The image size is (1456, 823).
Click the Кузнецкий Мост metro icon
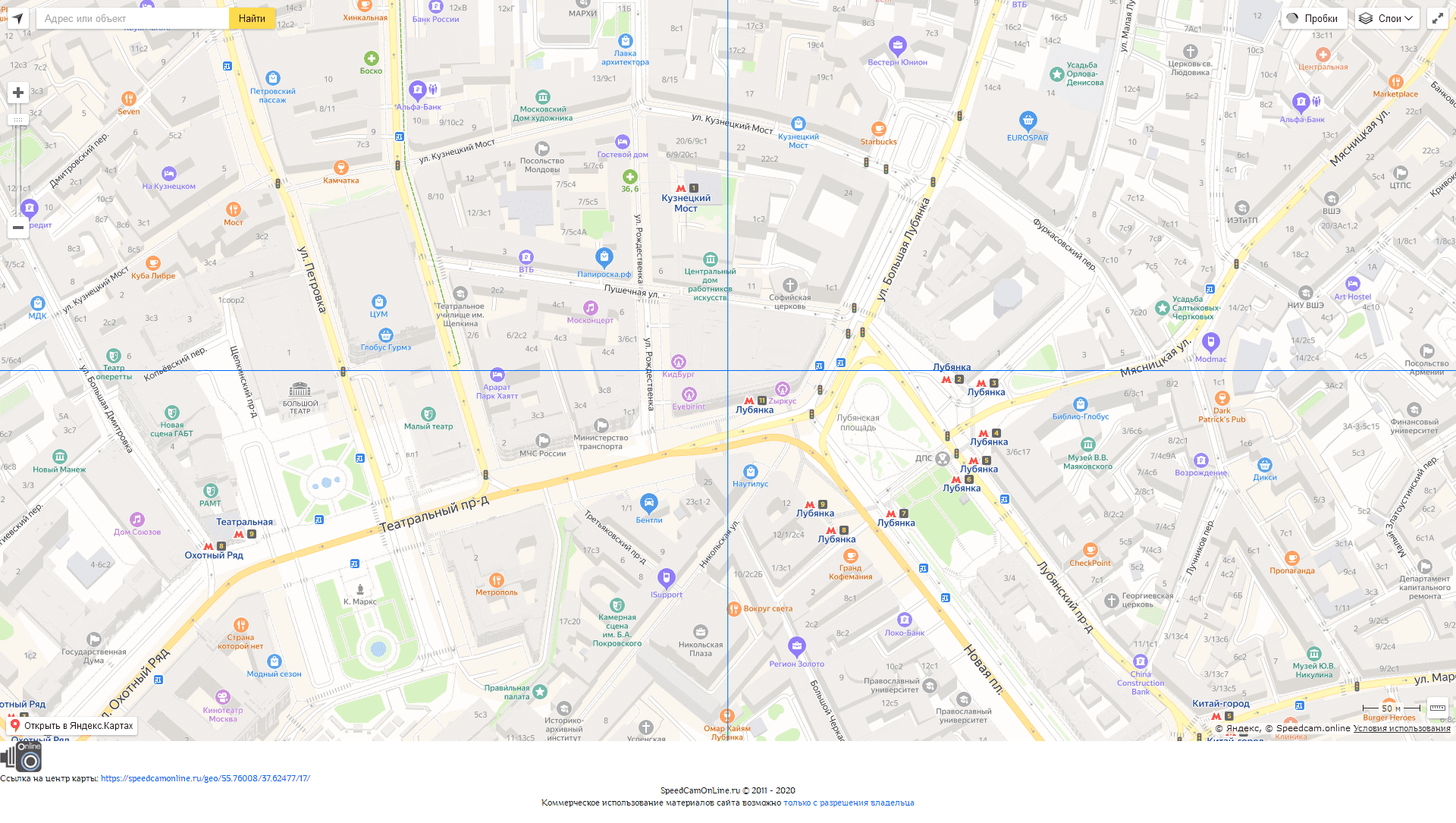coord(681,188)
